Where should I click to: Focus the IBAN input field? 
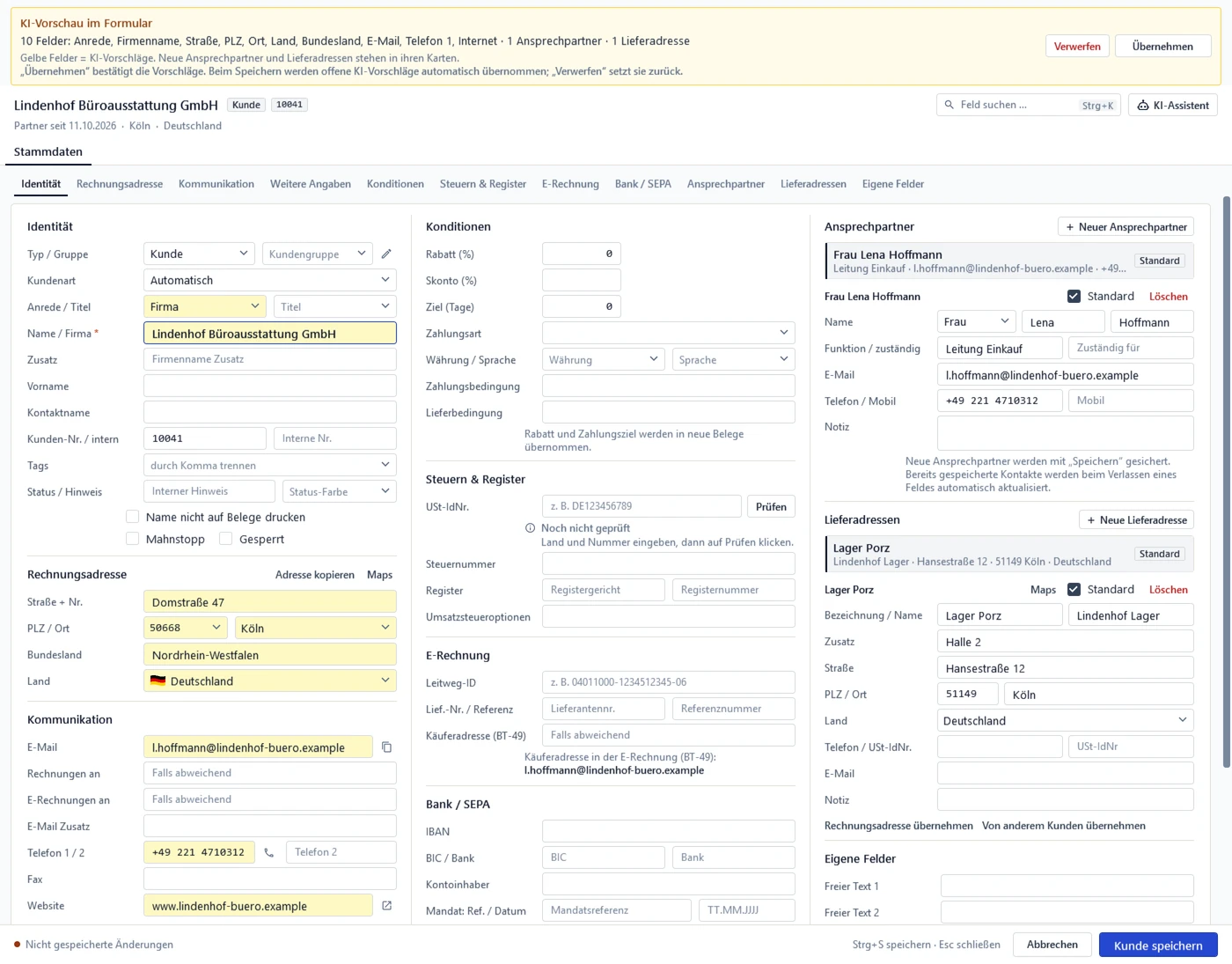669,831
